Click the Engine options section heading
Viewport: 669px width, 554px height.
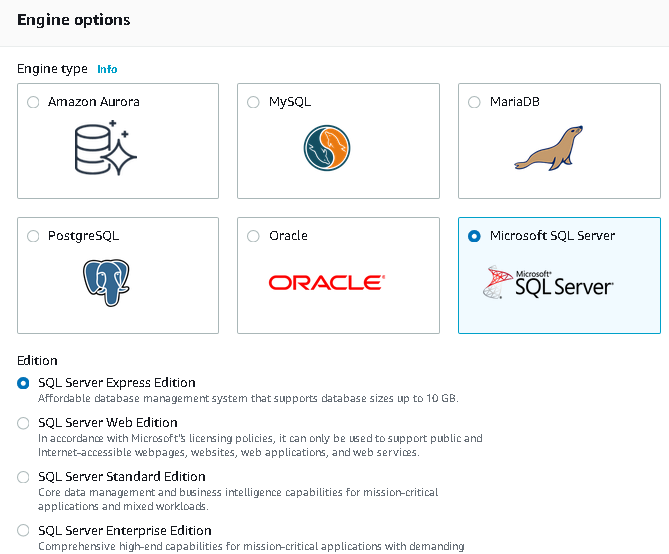click(74, 20)
